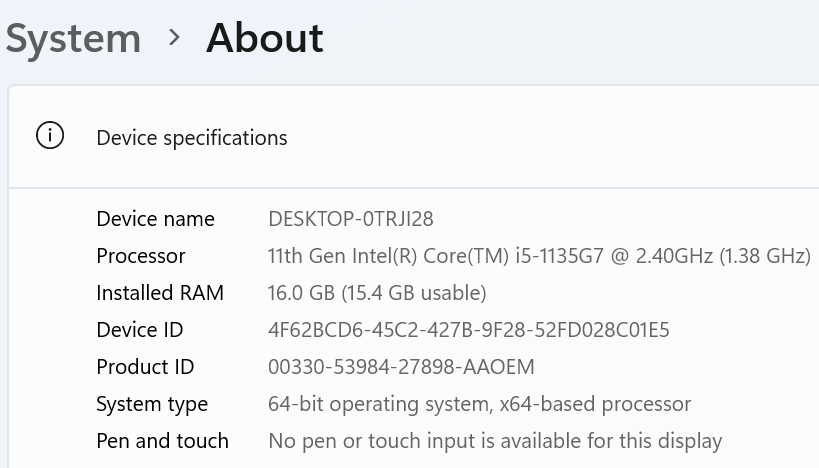819x468 pixels.
Task: Select the Processor label
Action: pyautogui.click(x=141, y=256)
